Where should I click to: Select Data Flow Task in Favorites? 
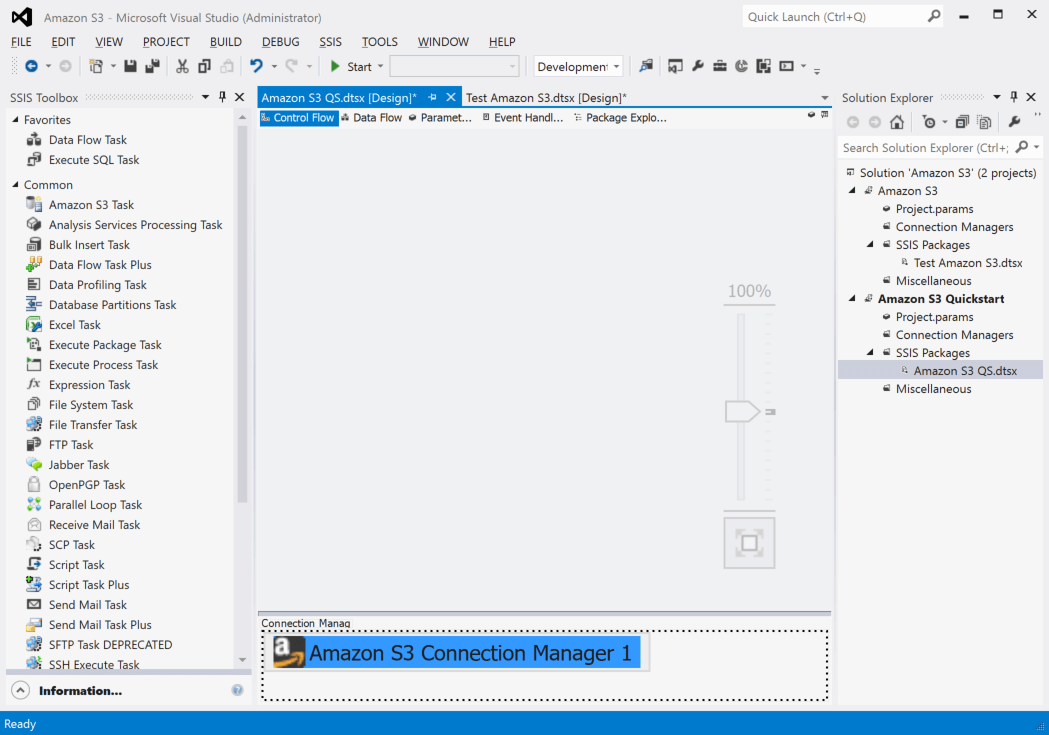[88, 140]
